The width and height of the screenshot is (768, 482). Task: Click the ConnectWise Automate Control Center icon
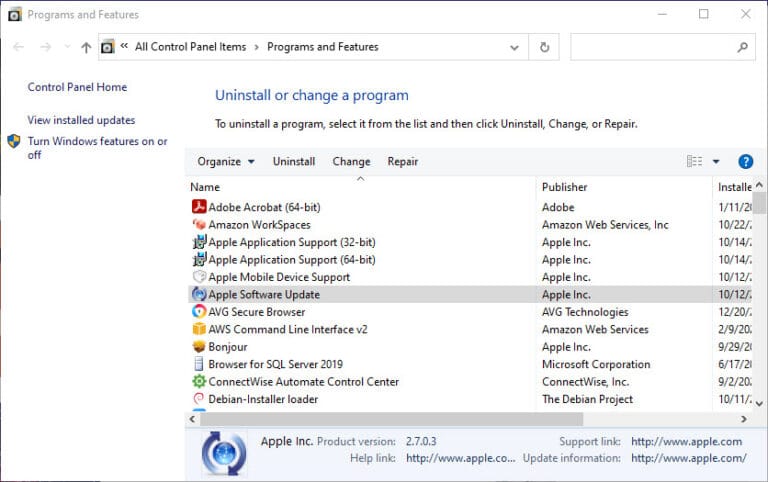click(x=199, y=381)
